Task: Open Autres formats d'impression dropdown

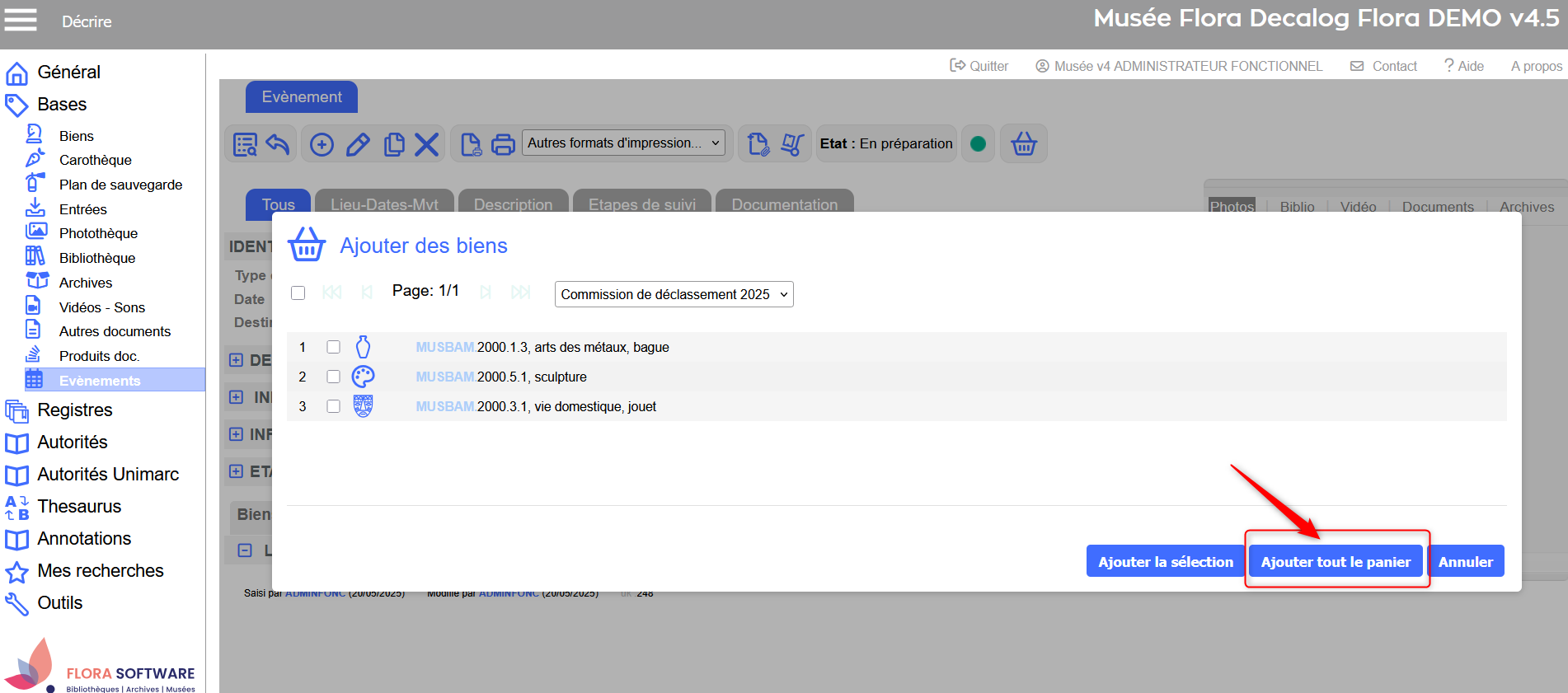Action: (x=623, y=143)
